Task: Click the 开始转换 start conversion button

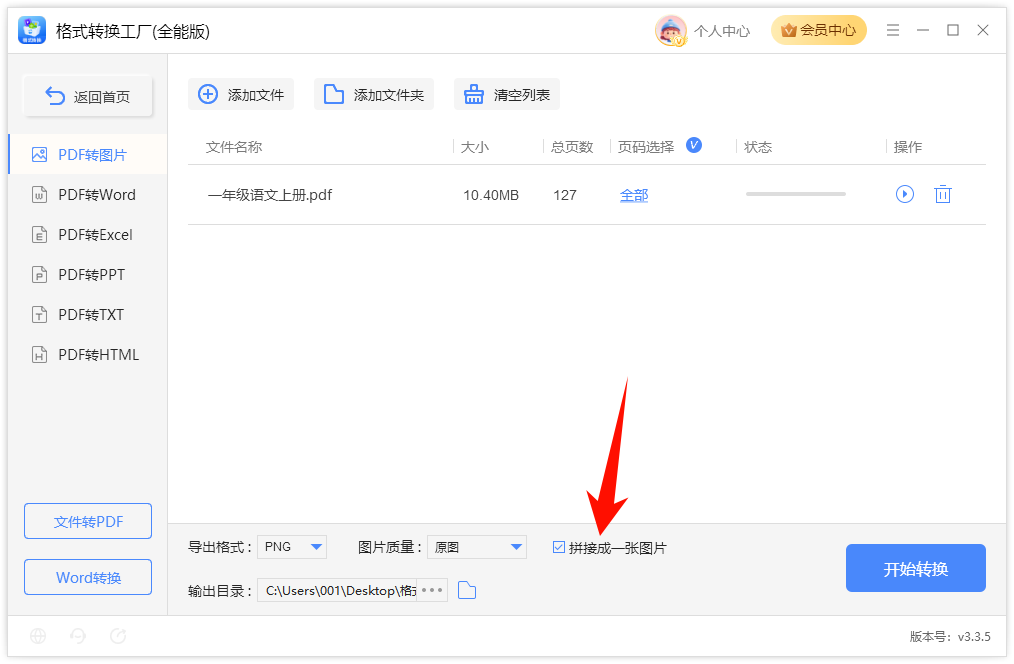Action: point(916,568)
